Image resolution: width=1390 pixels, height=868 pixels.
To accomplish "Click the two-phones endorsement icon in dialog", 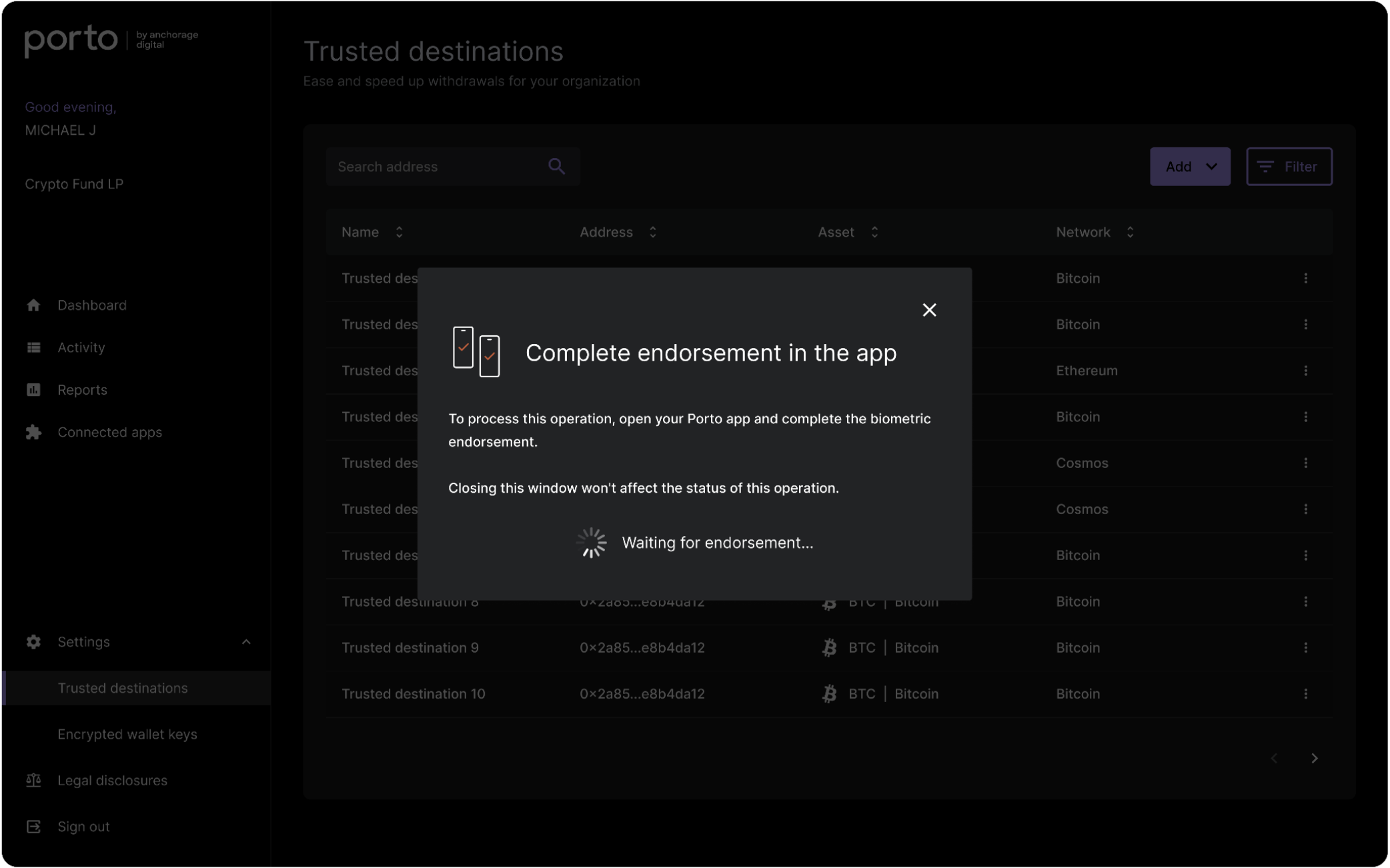I will tap(476, 351).
